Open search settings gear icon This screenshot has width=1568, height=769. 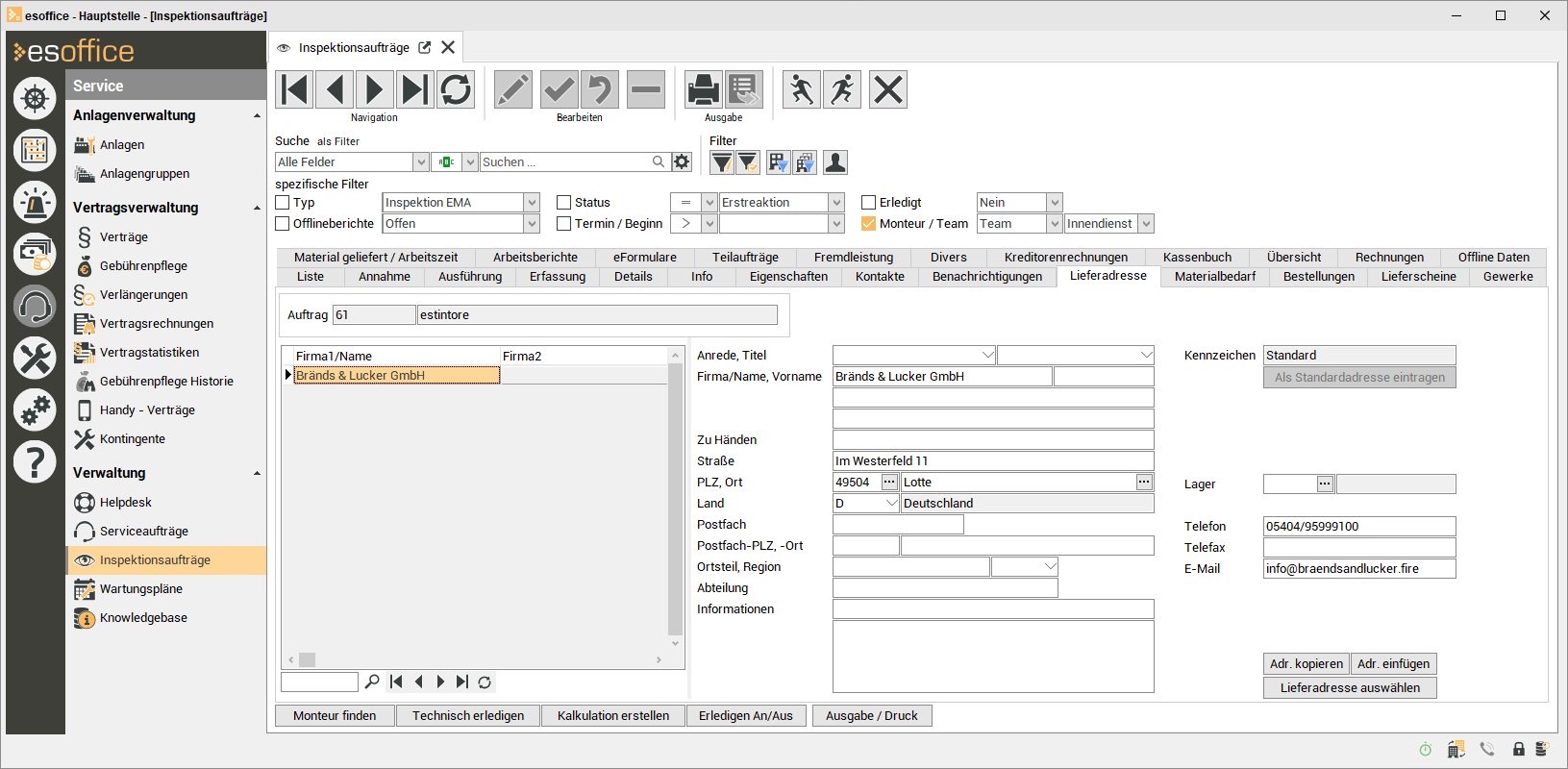point(682,161)
